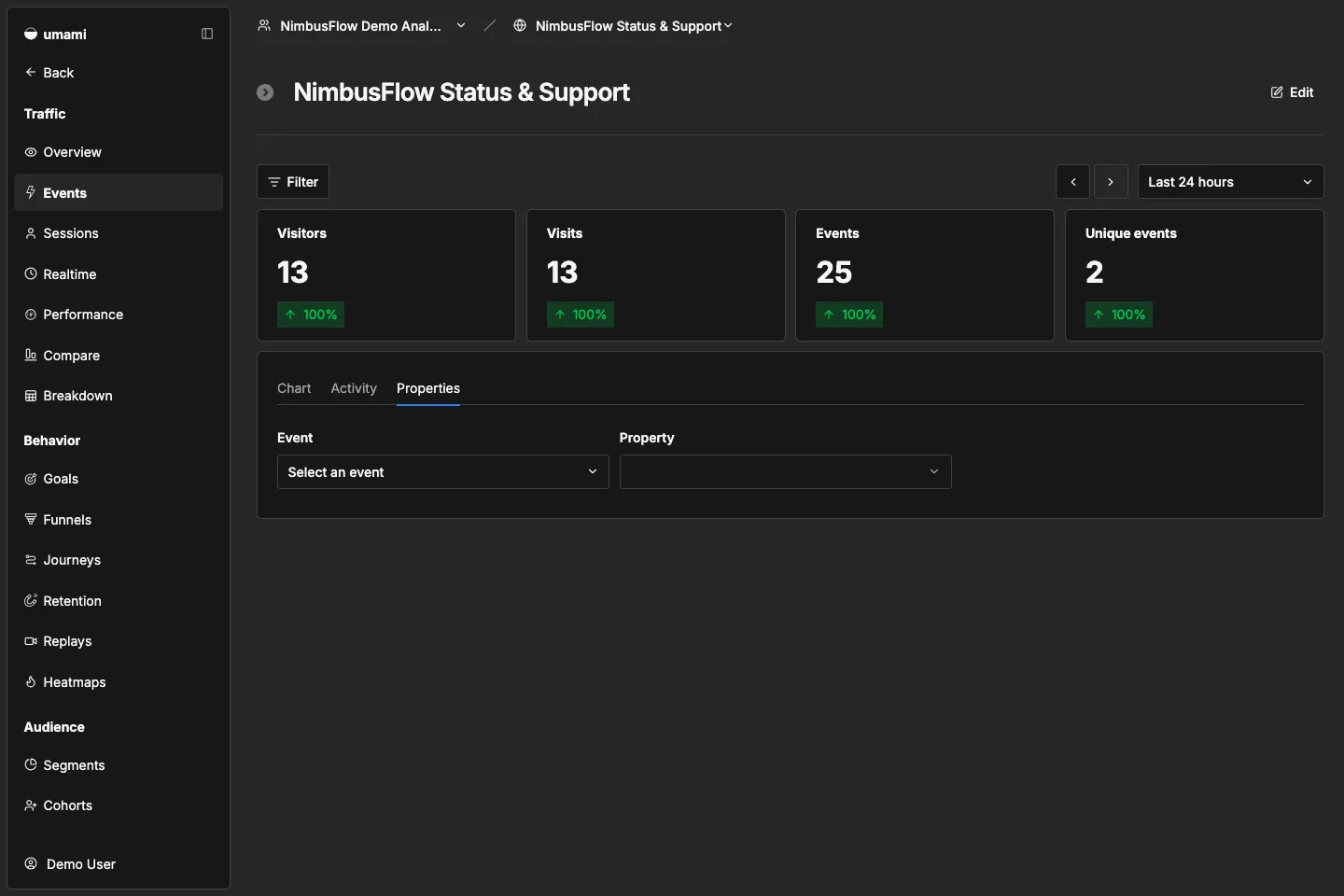Open Sessions in the sidebar

coord(119,233)
